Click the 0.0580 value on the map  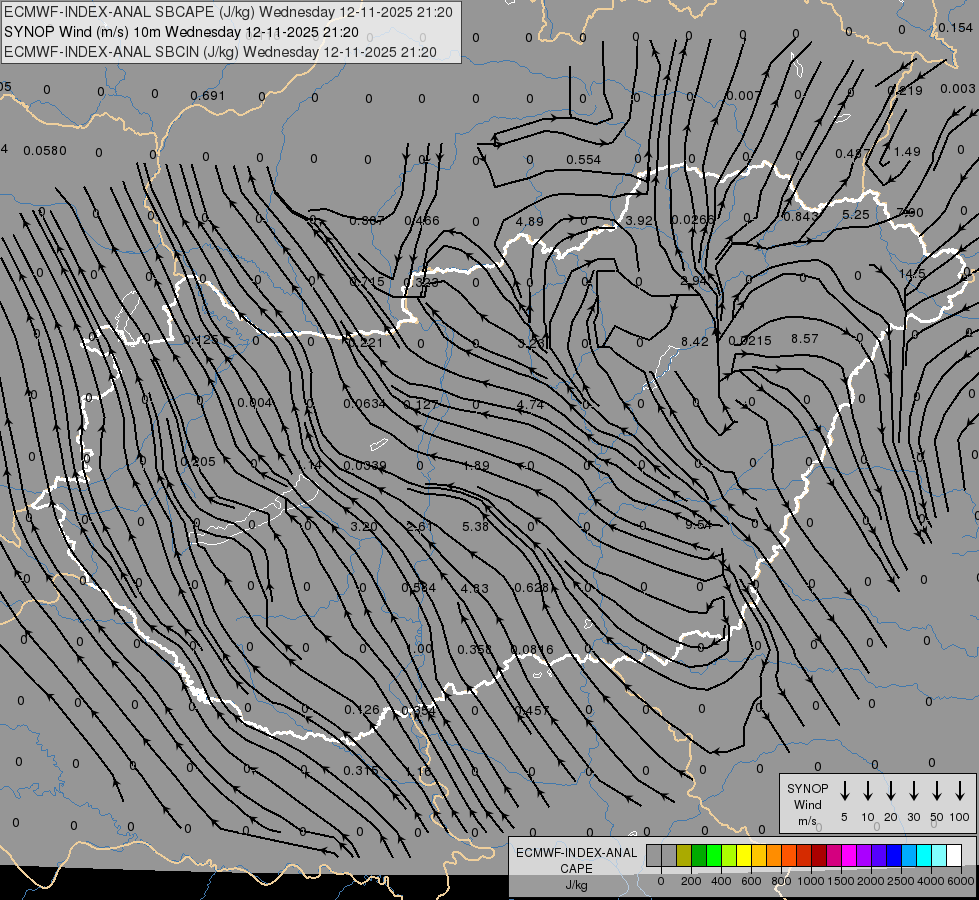45,151
